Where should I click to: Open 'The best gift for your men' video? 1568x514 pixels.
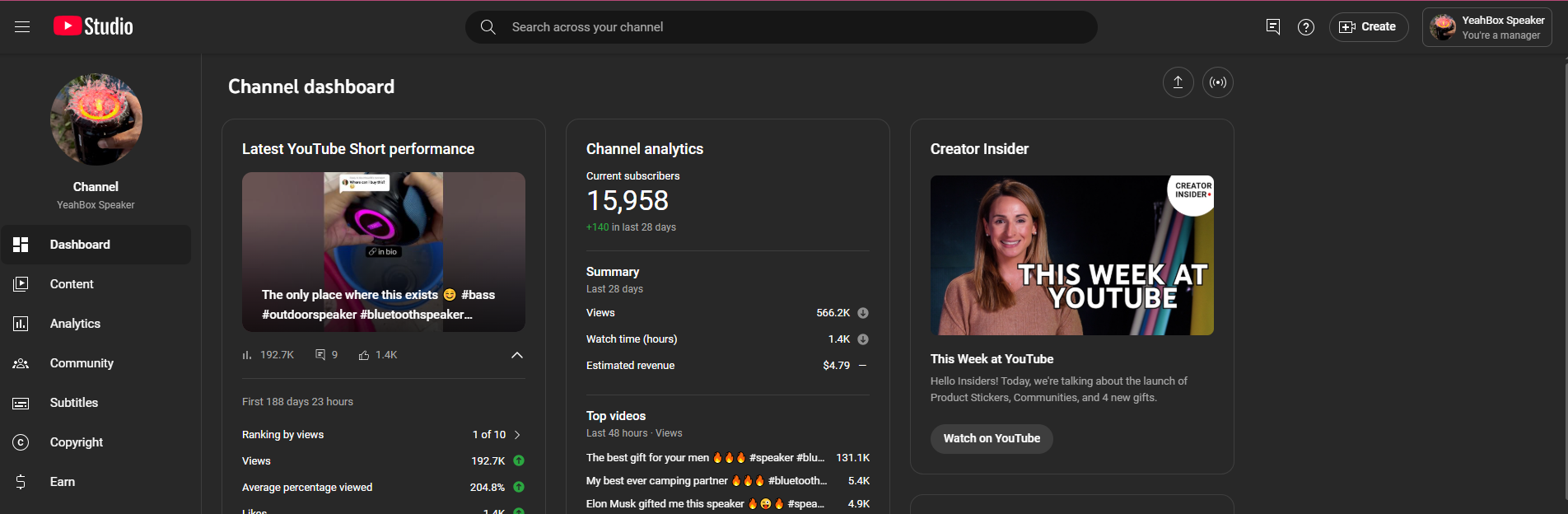pyautogui.click(x=705, y=457)
